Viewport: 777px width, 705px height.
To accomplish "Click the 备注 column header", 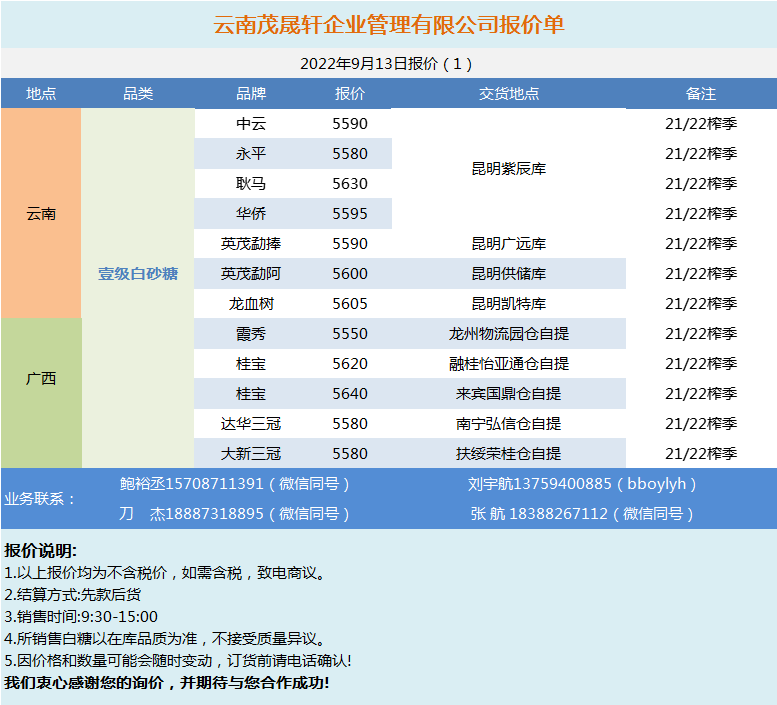I will 701,94.
